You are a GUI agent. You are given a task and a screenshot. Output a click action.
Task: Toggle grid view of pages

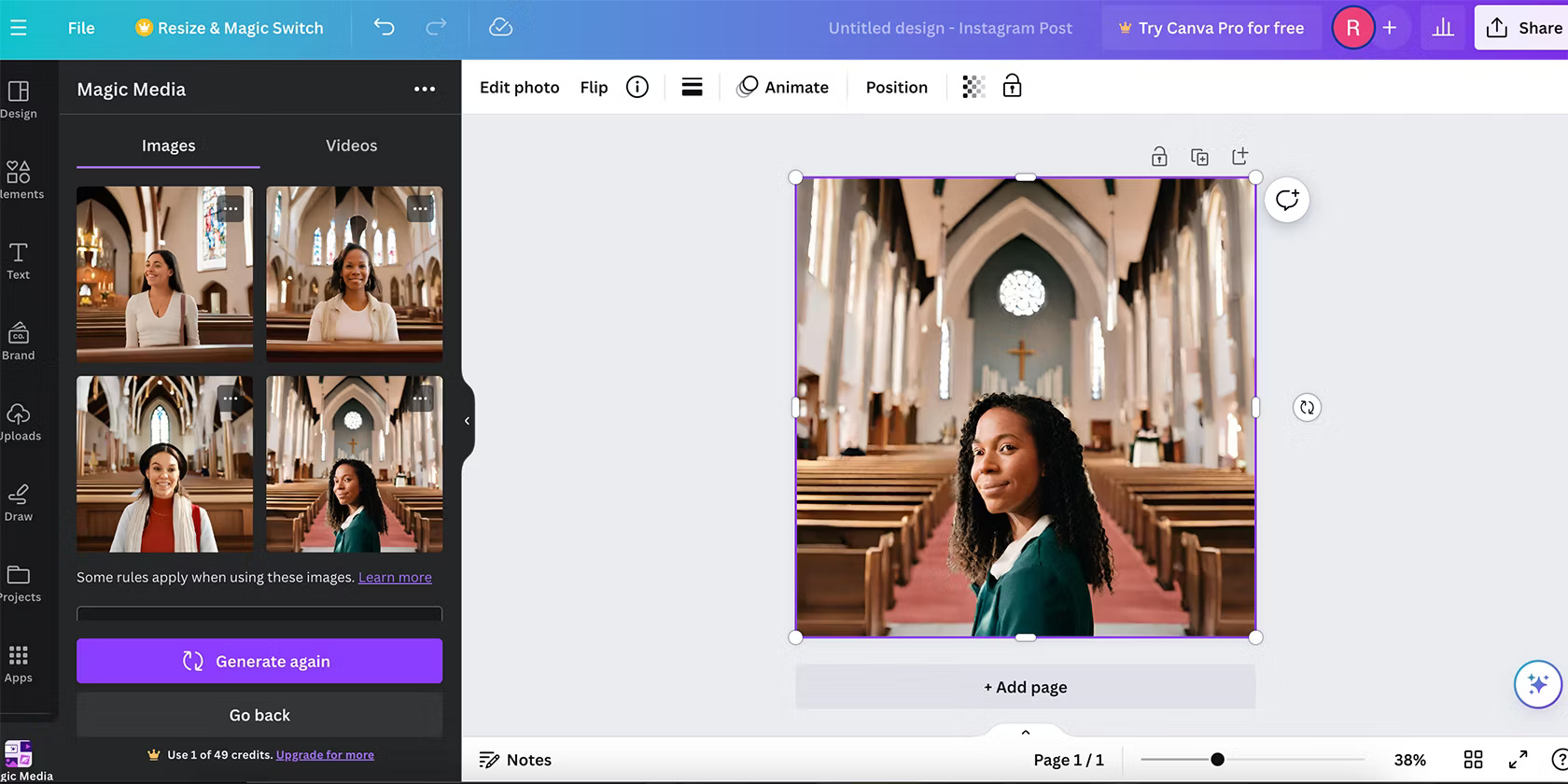click(1473, 760)
